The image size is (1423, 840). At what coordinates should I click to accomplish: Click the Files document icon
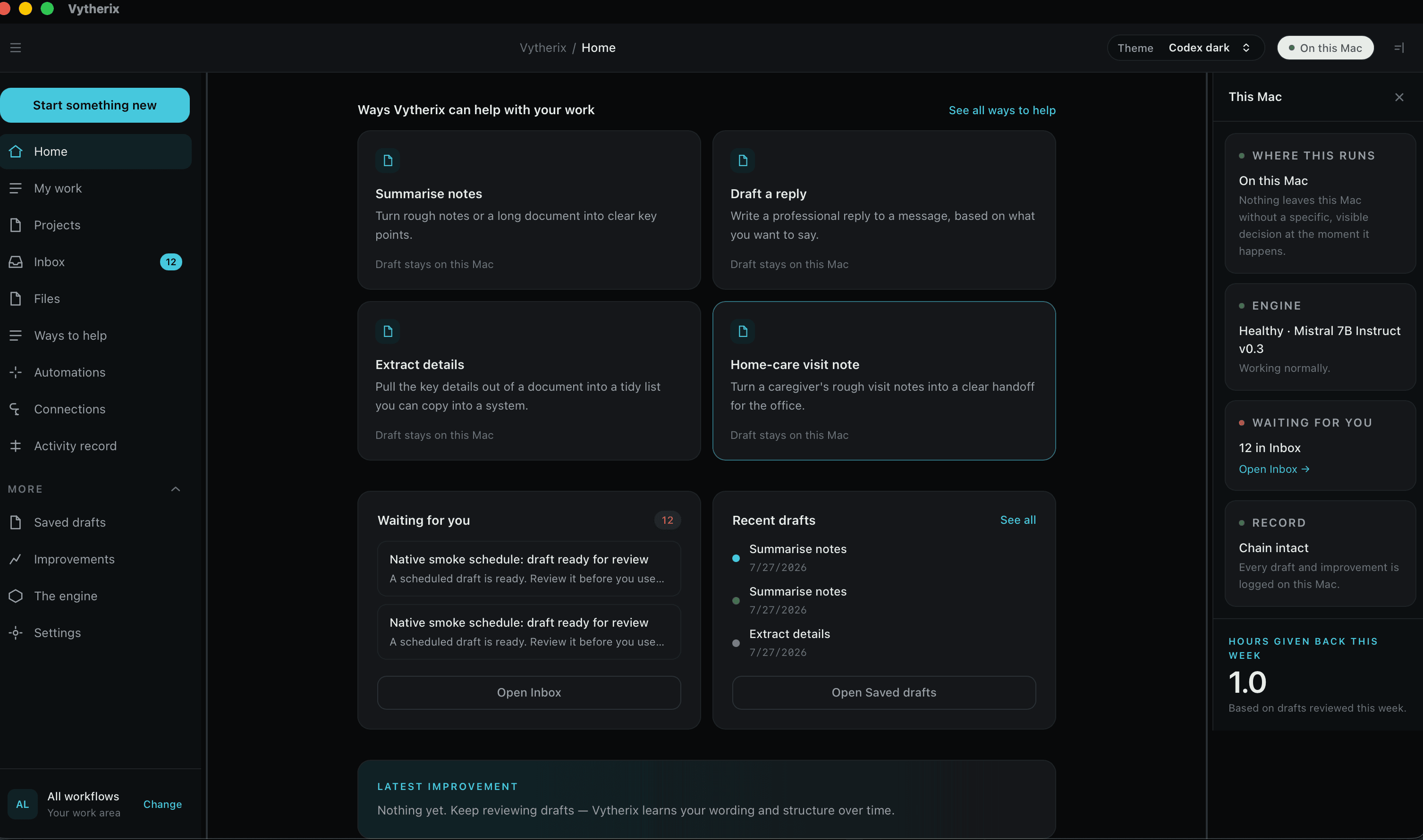tap(16, 299)
